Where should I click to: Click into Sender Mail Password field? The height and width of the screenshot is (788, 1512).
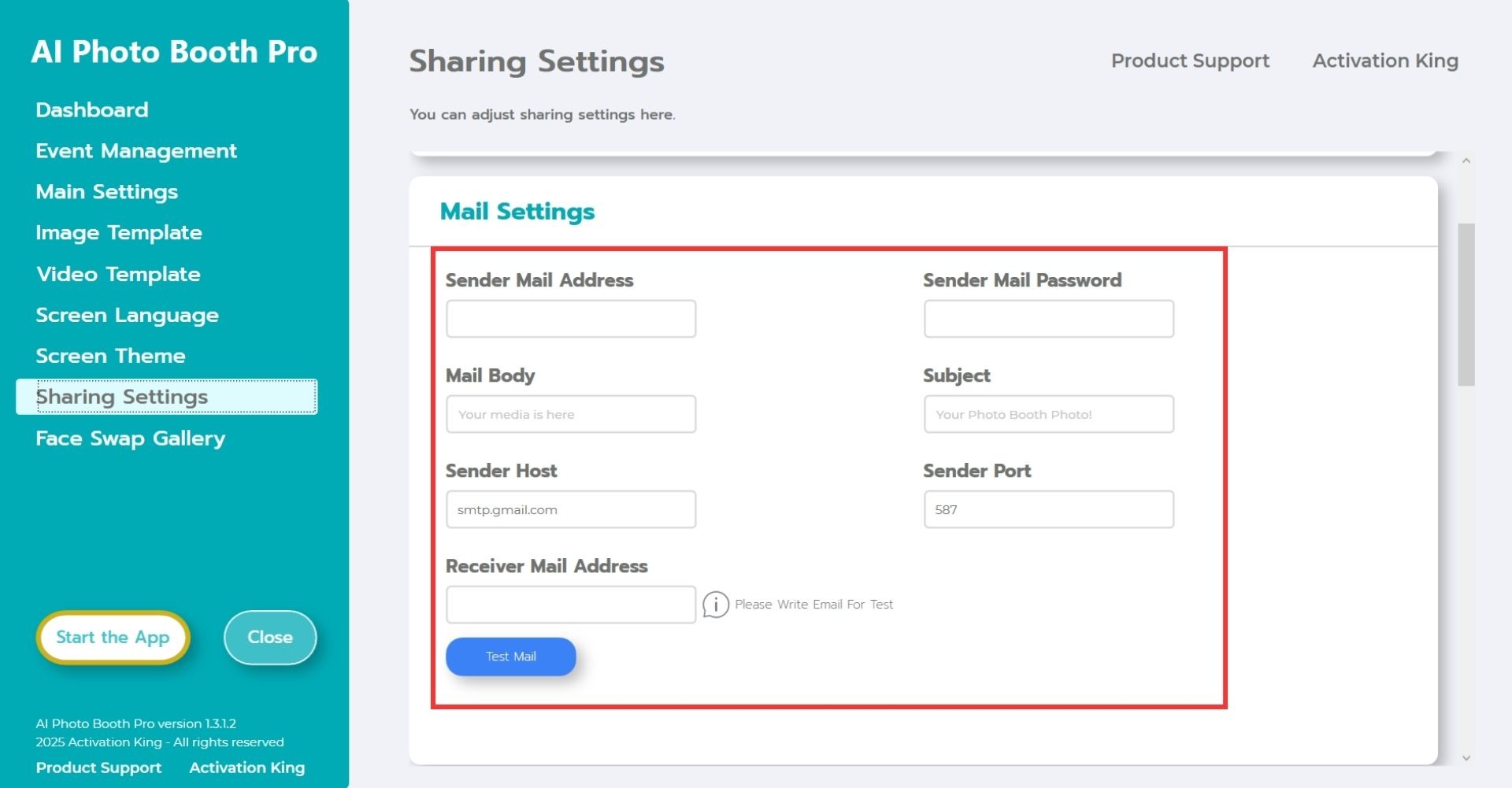coord(1048,319)
